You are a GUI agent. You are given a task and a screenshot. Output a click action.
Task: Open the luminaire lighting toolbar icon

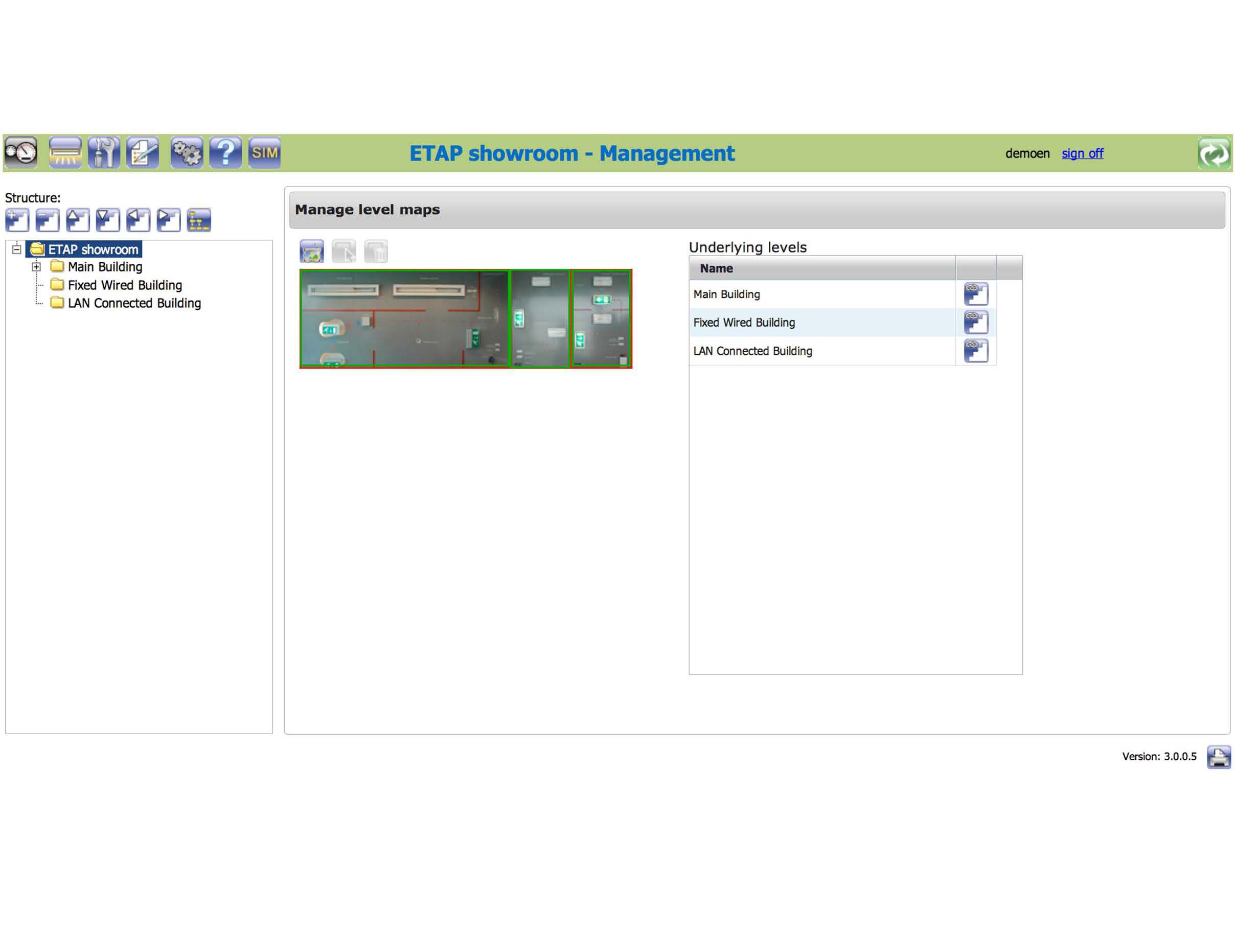65,152
